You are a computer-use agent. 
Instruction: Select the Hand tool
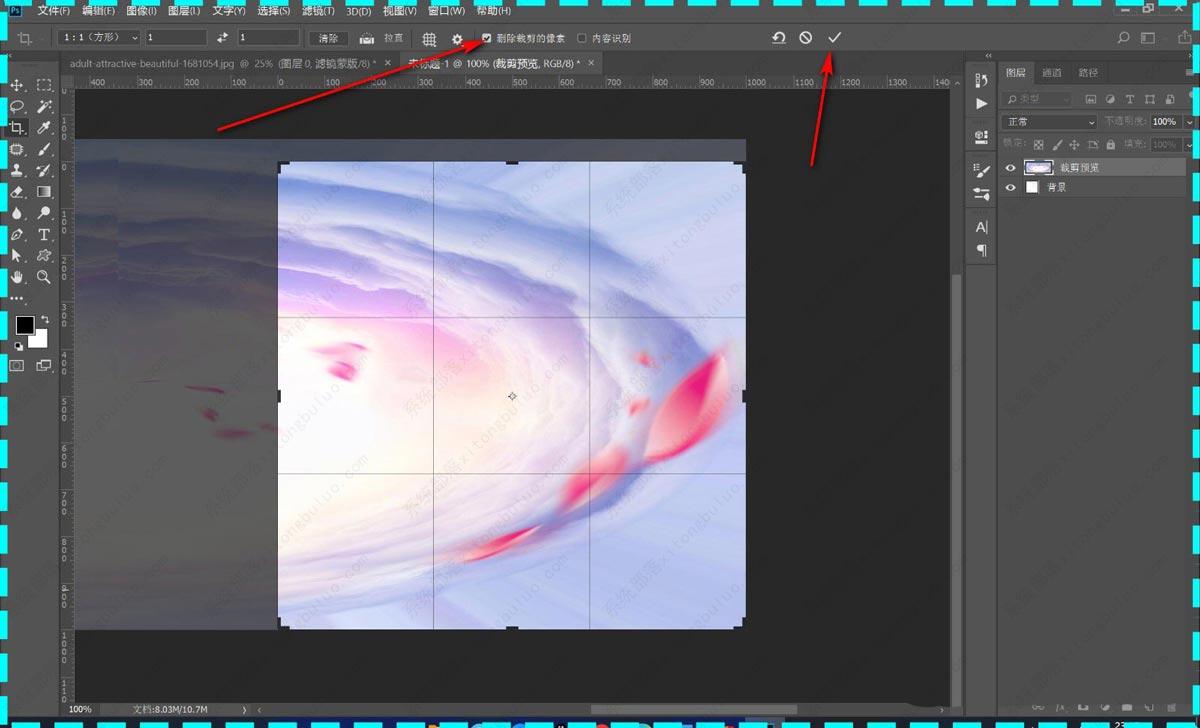[17, 277]
